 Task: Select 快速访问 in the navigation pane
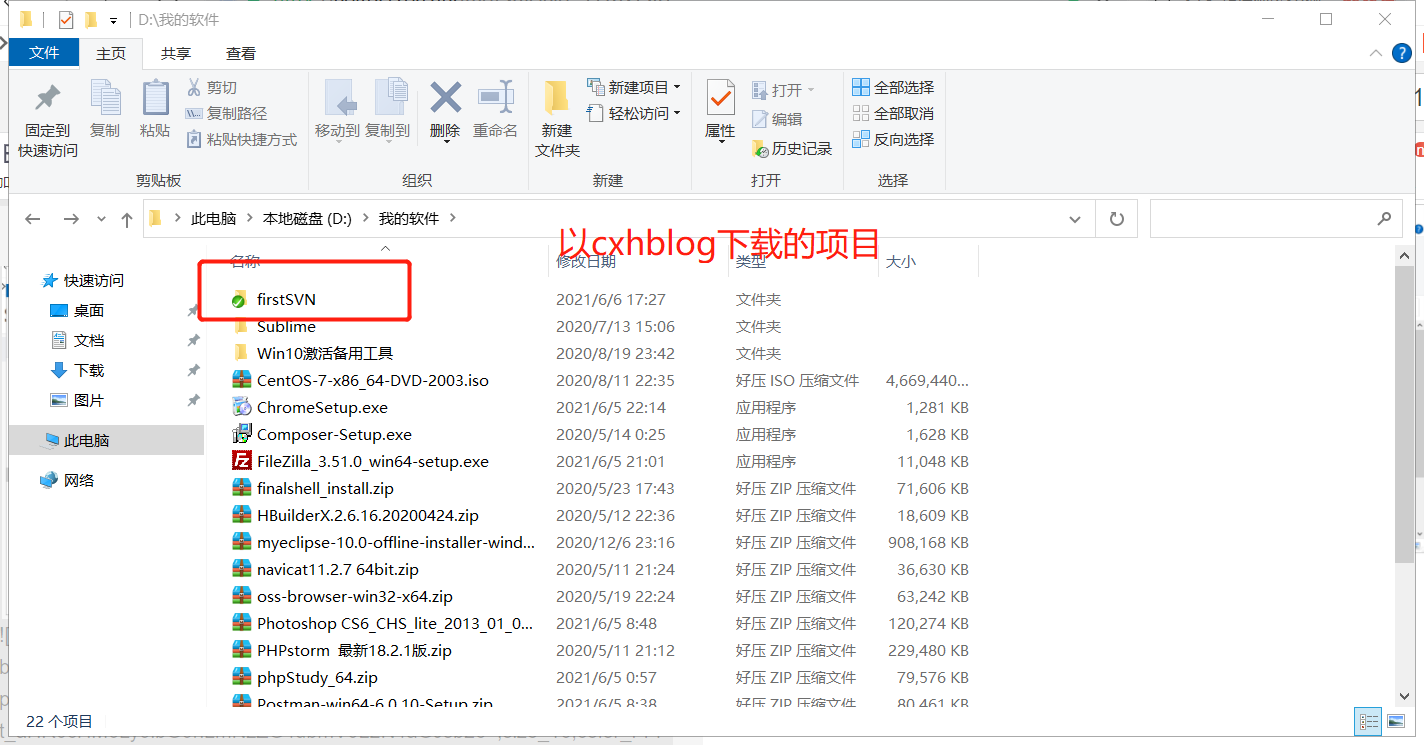pyautogui.click(x=94, y=280)
